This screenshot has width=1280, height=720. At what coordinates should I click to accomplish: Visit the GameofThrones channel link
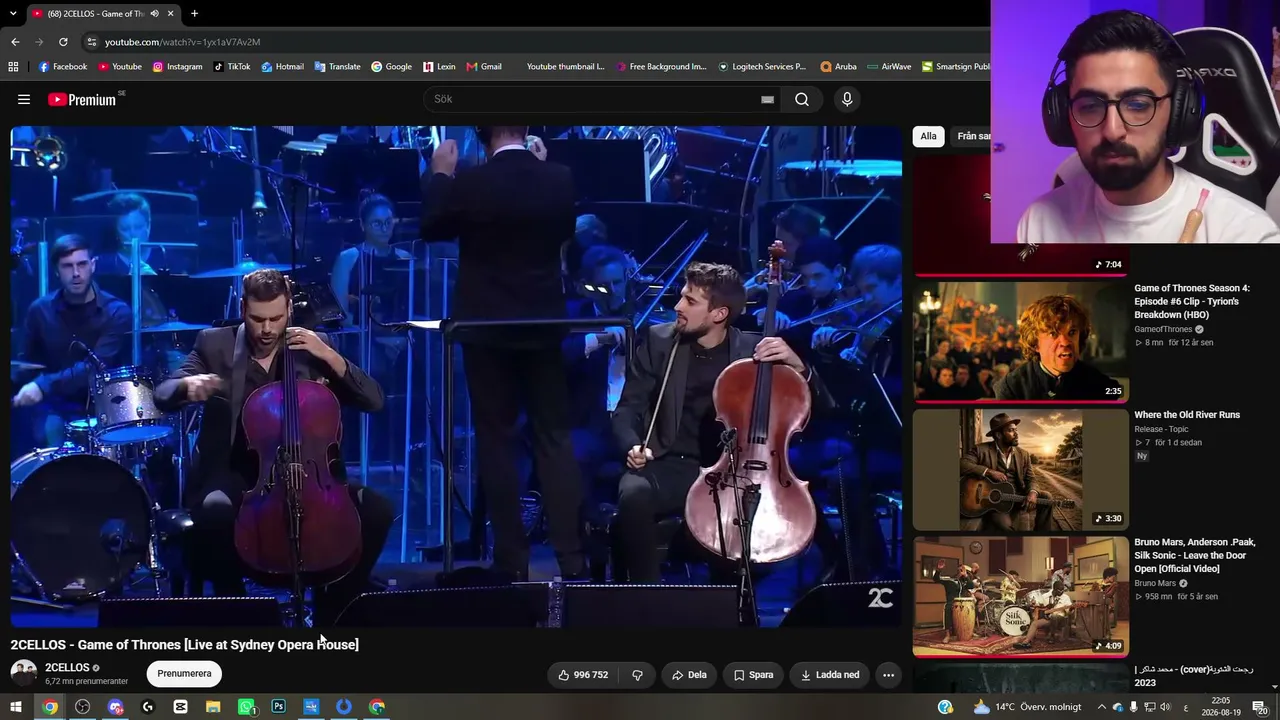point(1163,329)
